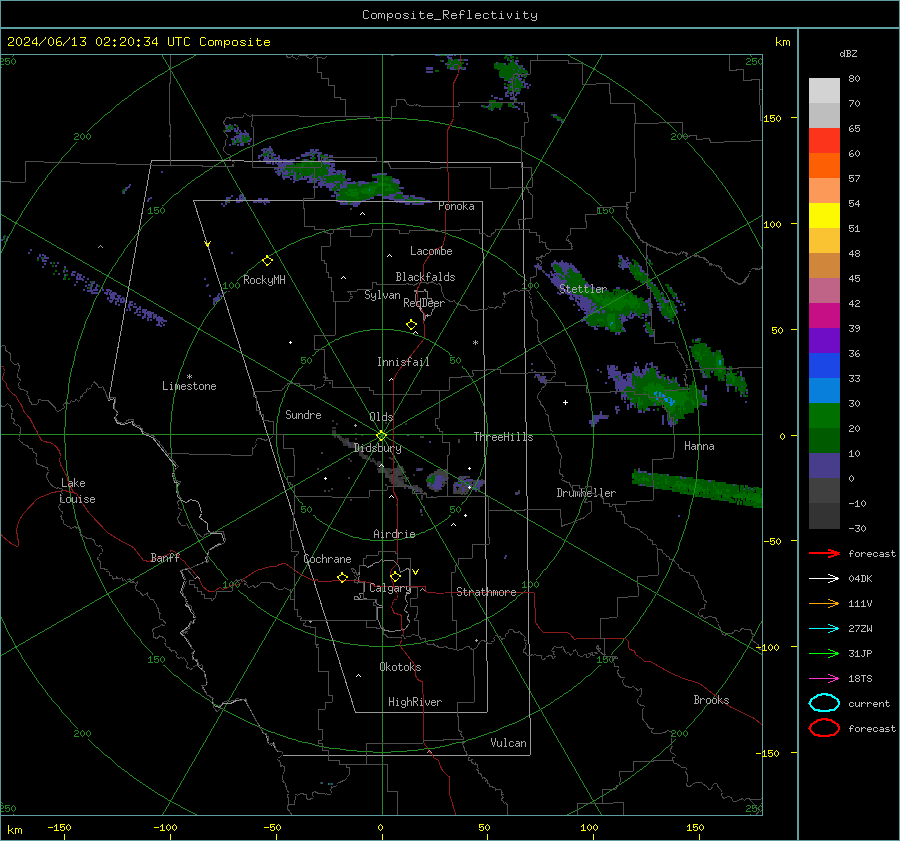Click the Lake Louise label
Screen dimensions: 900x841
click(x=77, y=491)
